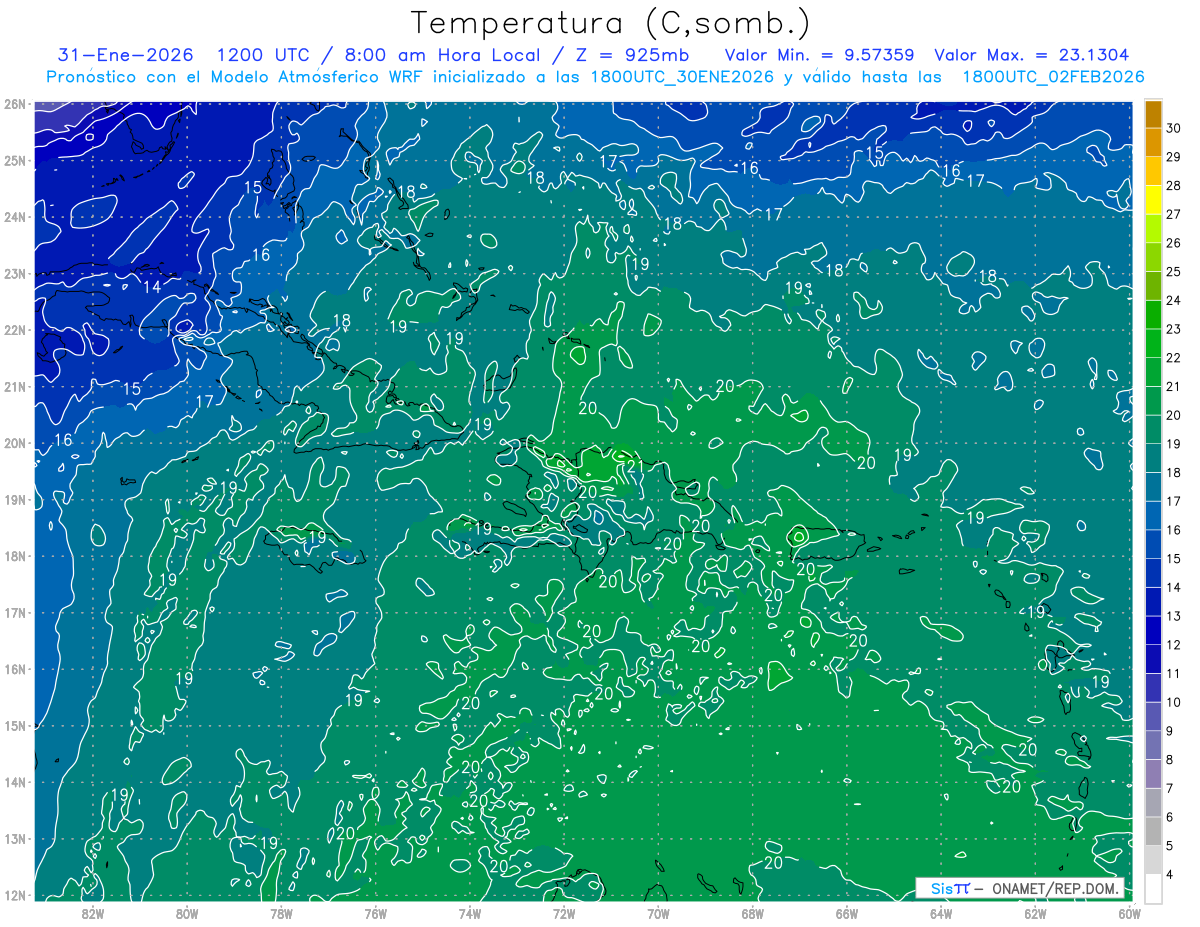The height and width of the screenshot is (927, 1200).
Task: Click the '12N' latitude axis label
Action: 14,895
